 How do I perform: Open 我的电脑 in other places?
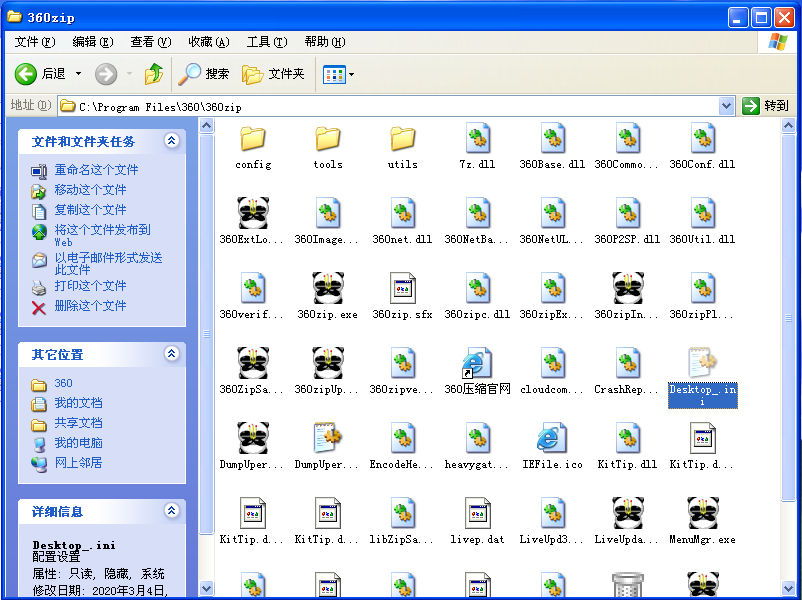[x=78, y=443]
